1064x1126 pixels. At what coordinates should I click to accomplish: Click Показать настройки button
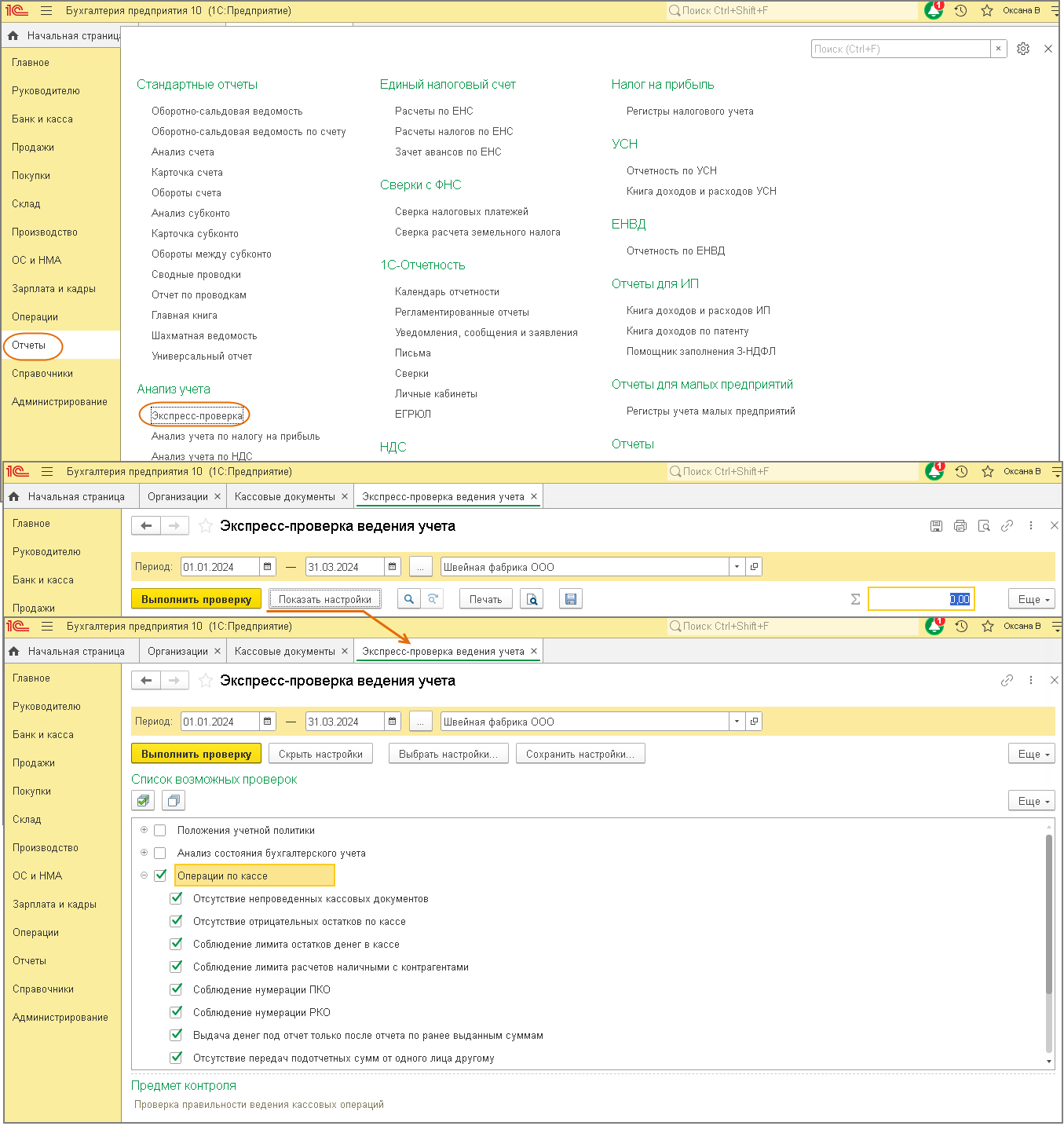(x=325, y=599)
